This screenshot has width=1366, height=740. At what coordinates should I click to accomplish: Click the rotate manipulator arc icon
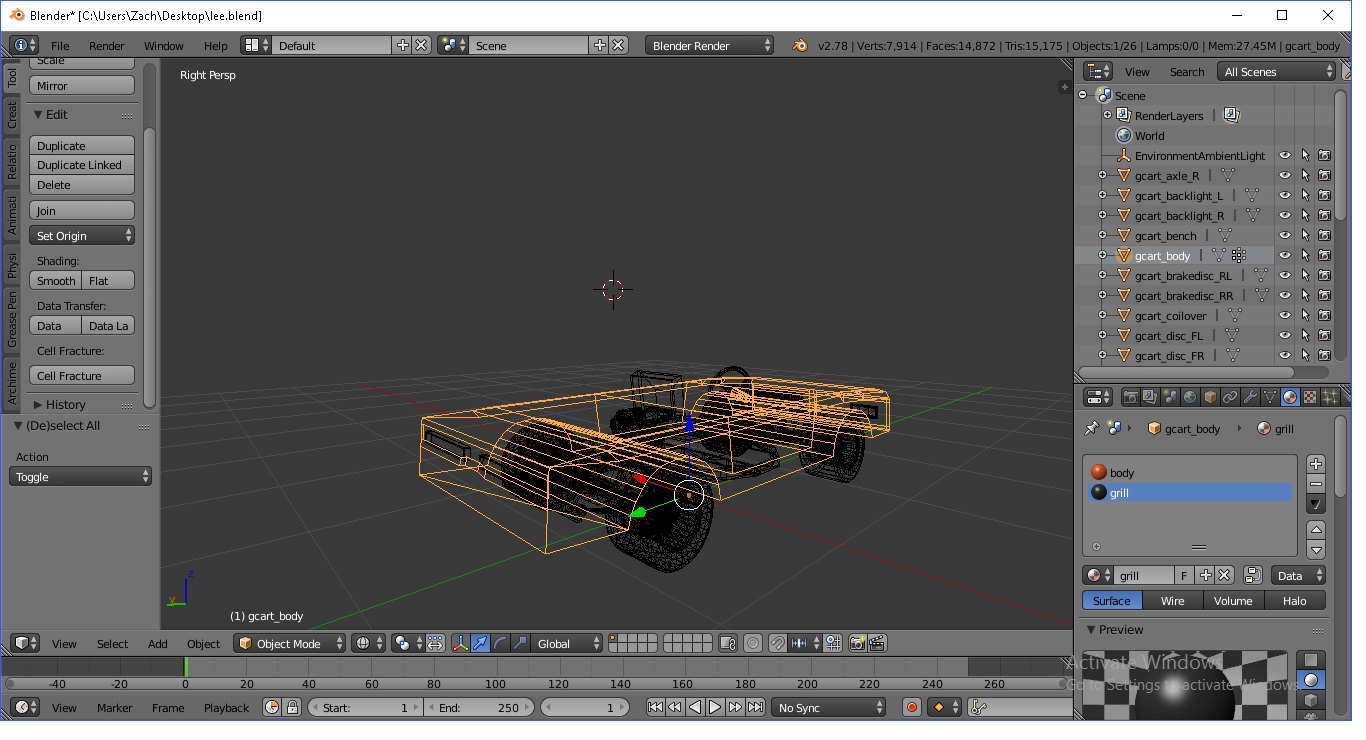click(500, 643)
